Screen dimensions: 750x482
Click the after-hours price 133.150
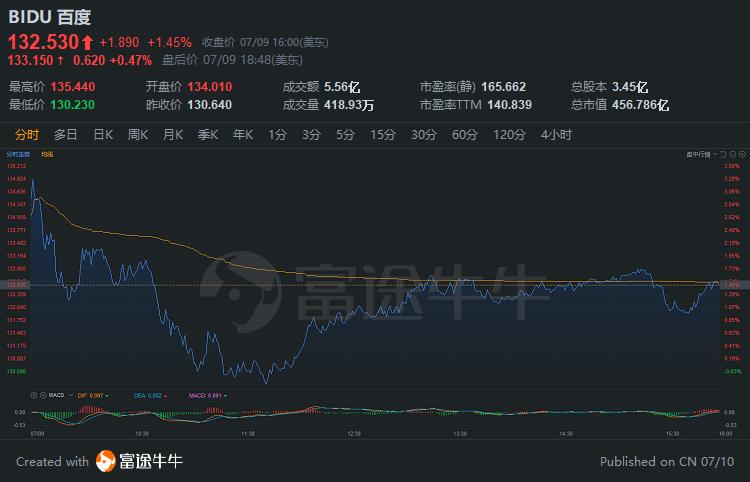tap(31, 60)
